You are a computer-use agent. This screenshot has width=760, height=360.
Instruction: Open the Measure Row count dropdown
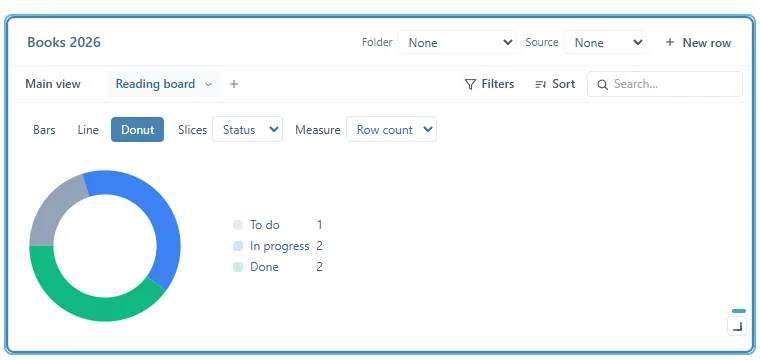pyautogui.click(x=391, y=129)
